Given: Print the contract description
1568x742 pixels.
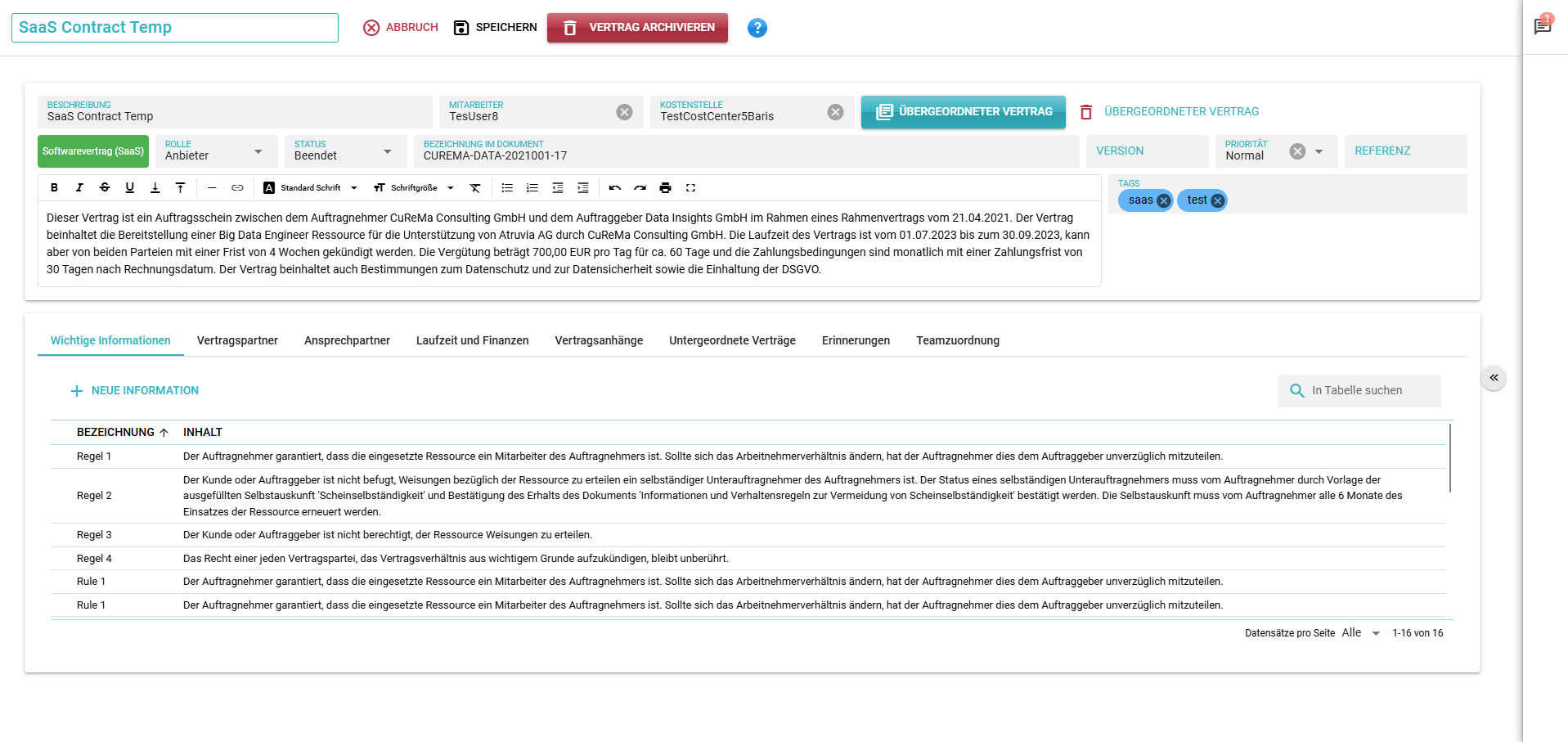Looking at the screenshot, I should [x=665, y=188].
